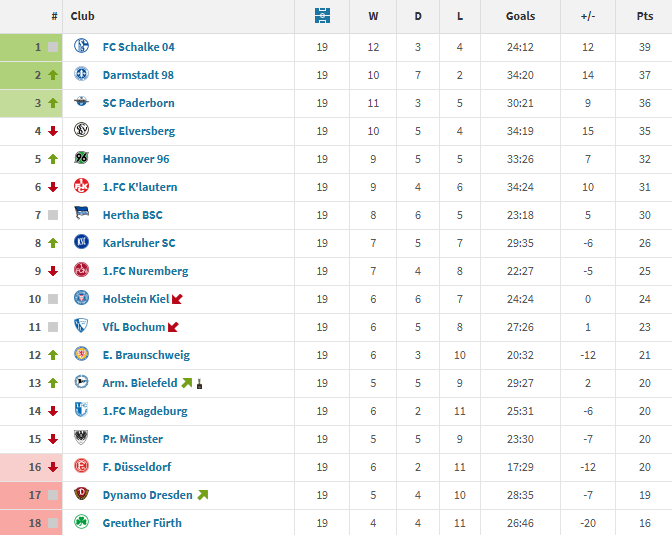Open the 1.FC Nuremberg club link
Screen dimensions: 672x535
pos(145,271)
